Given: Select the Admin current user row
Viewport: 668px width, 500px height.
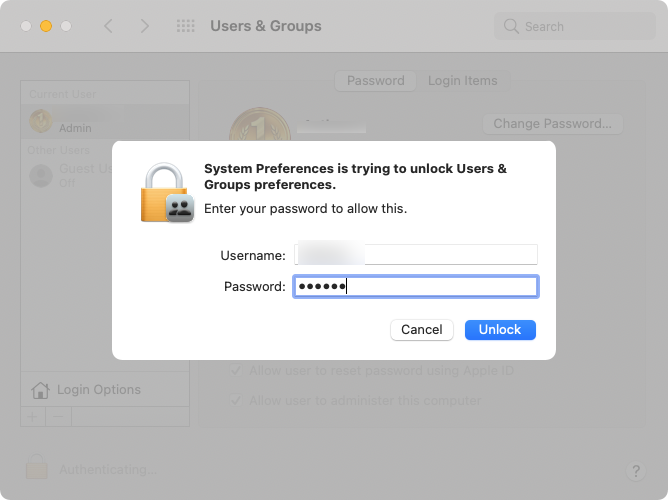Looking at the screenshot, I should pyautogui.click(x=105, y=121).
